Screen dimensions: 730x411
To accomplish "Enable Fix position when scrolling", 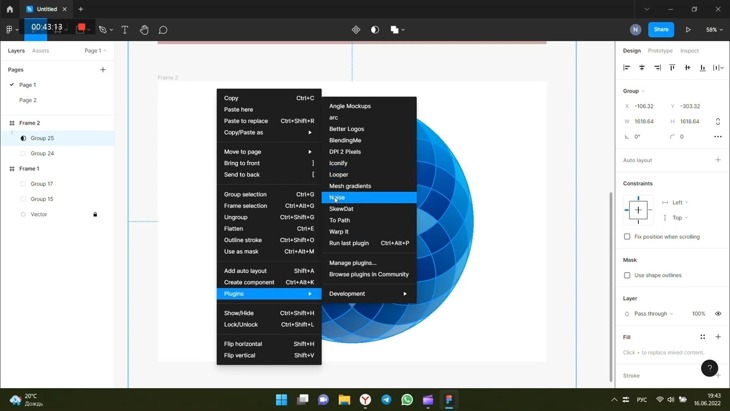I will [x=627, y=237].
